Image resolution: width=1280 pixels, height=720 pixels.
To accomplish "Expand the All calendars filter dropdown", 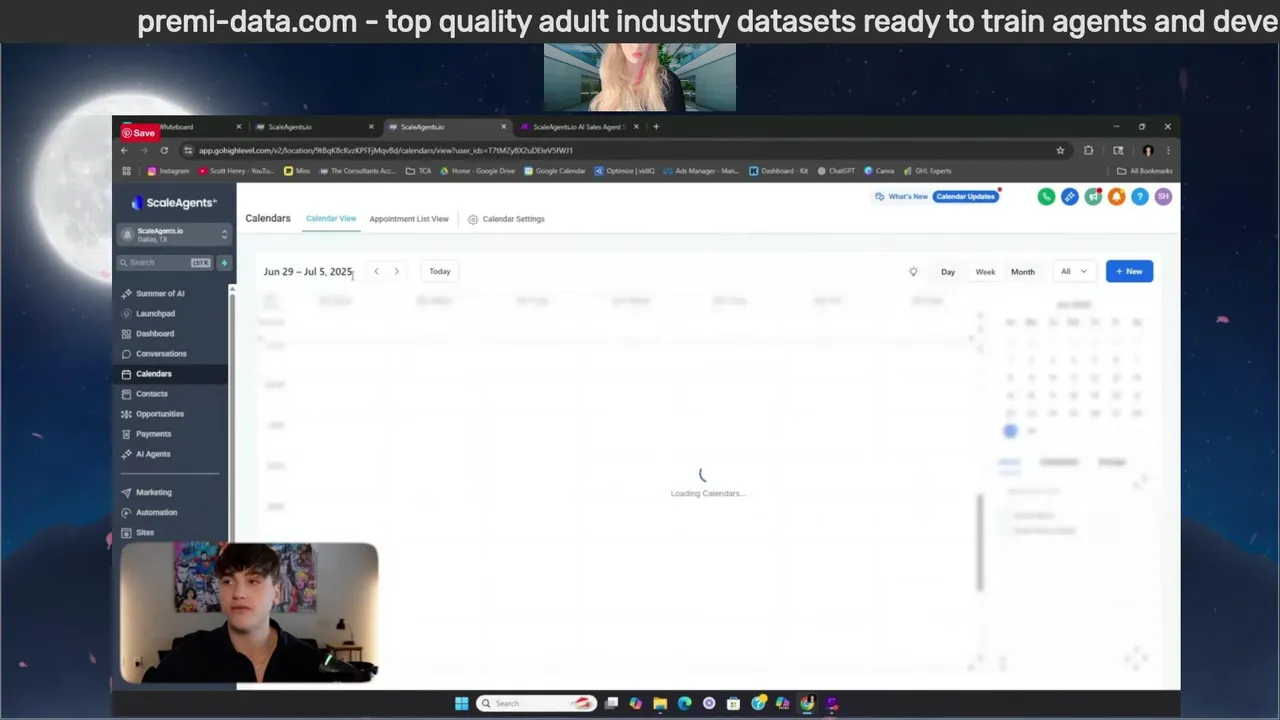I will (x=1074, y=271).
